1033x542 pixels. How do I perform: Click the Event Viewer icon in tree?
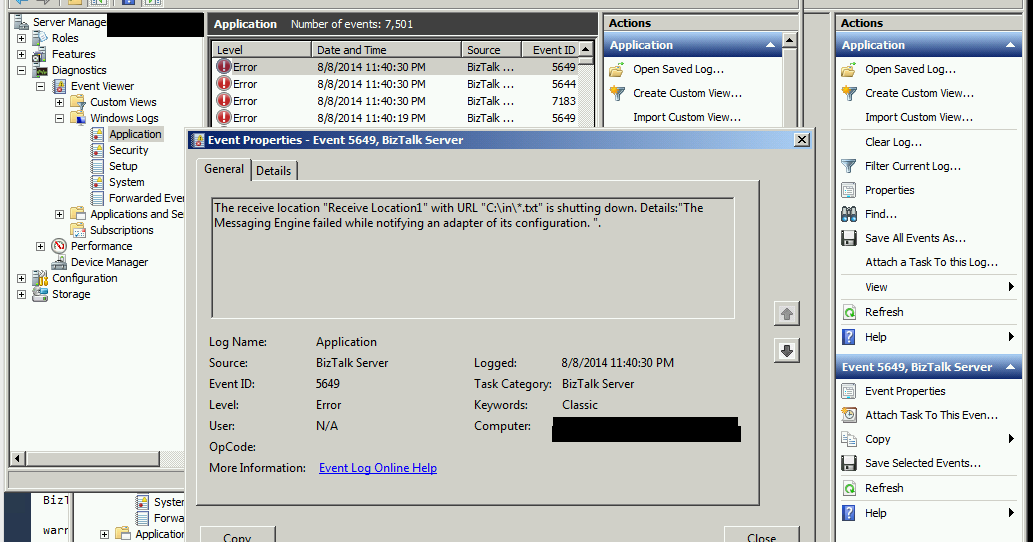tap(59, 86)
